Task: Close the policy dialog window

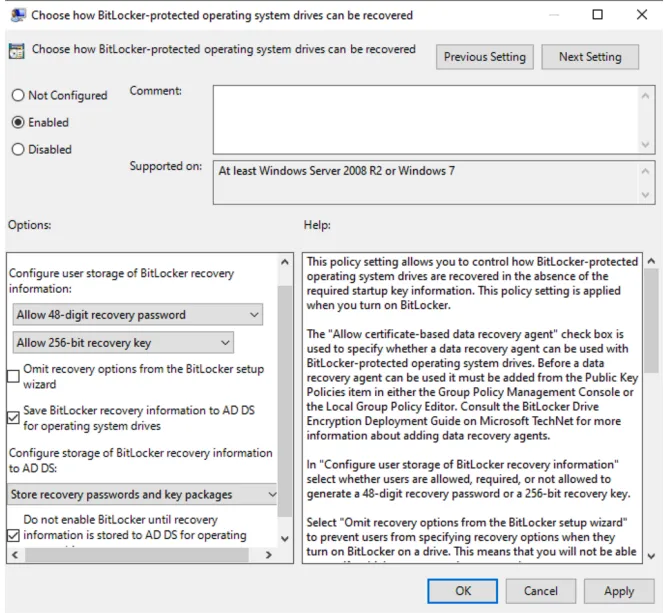Action: pos(642,15)
